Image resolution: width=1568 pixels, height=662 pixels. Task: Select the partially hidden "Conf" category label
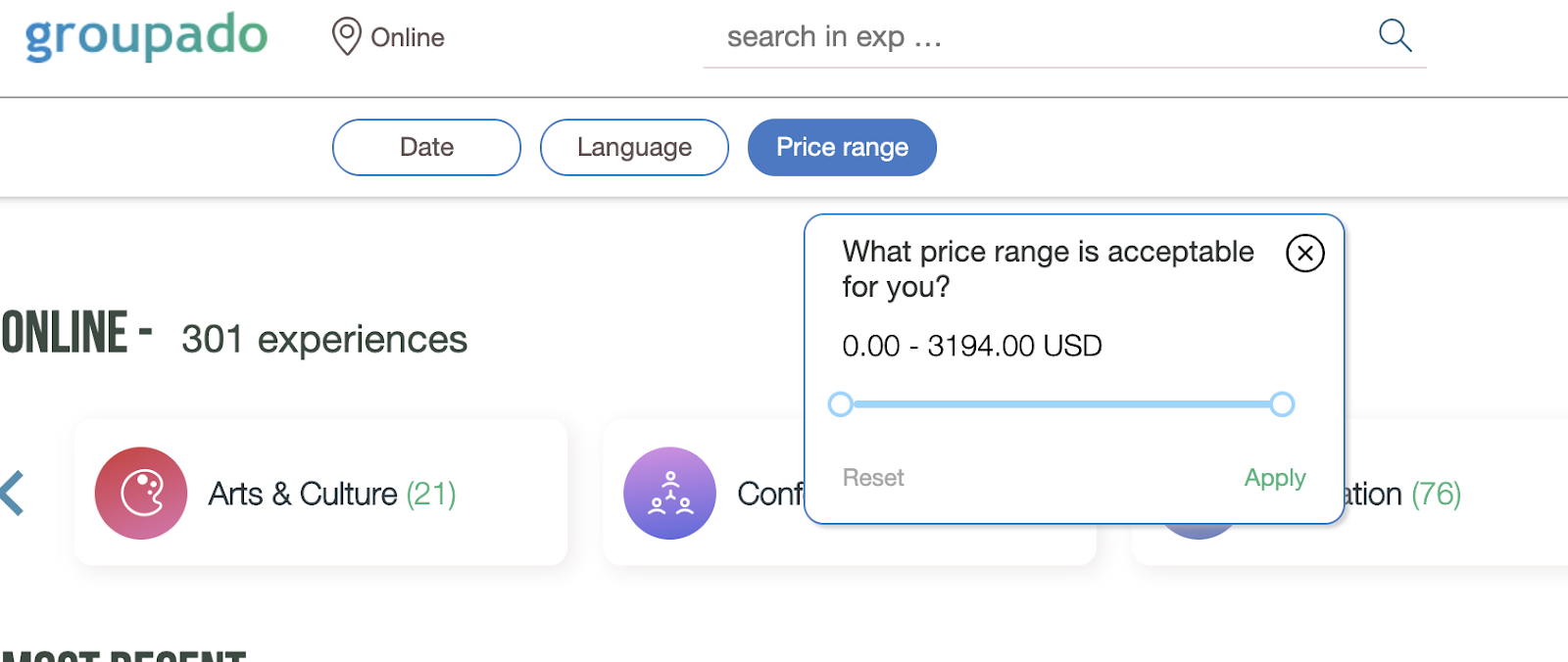770,494
